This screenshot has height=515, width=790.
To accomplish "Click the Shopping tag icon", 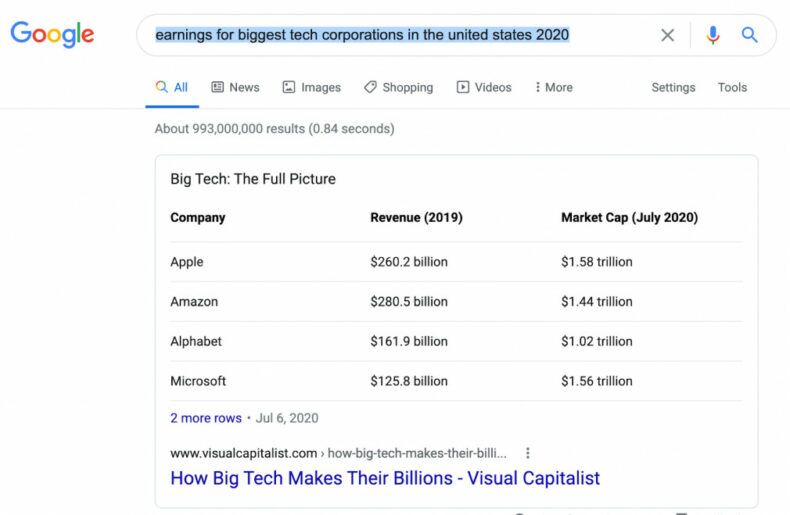I will point(370,87).
